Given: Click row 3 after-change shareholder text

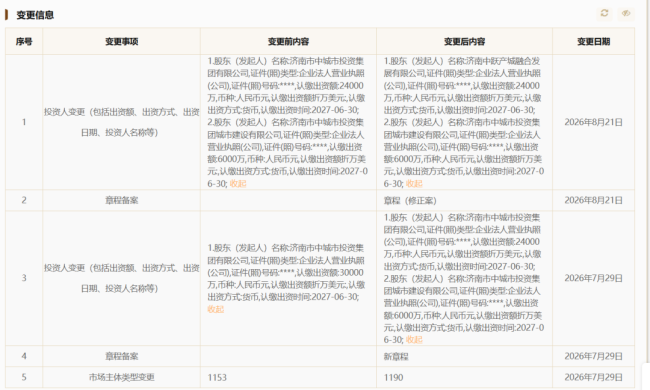Looking at the screenshot, I should click(x=463, y=278).
